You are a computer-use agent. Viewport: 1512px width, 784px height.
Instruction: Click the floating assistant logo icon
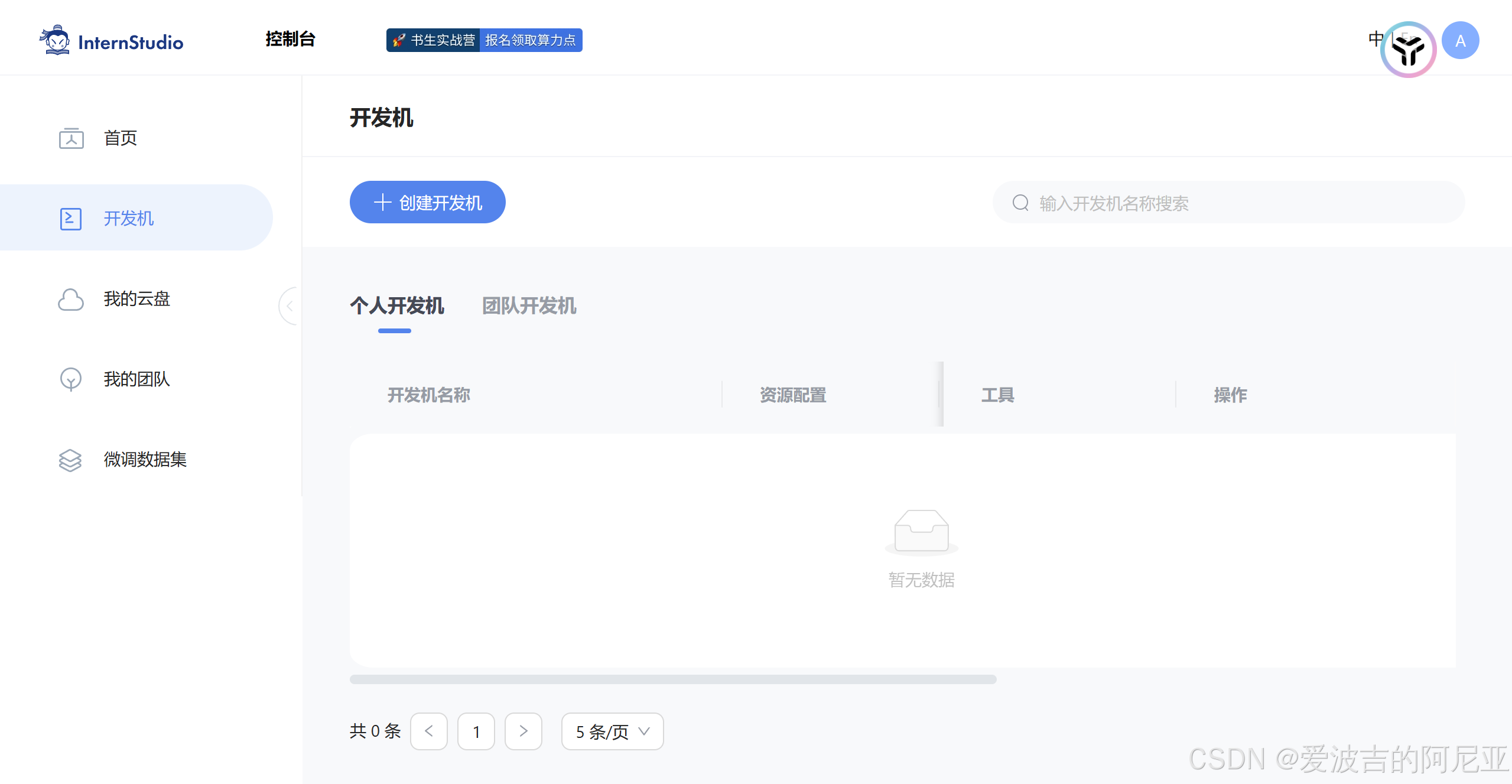pos(1408,50)
